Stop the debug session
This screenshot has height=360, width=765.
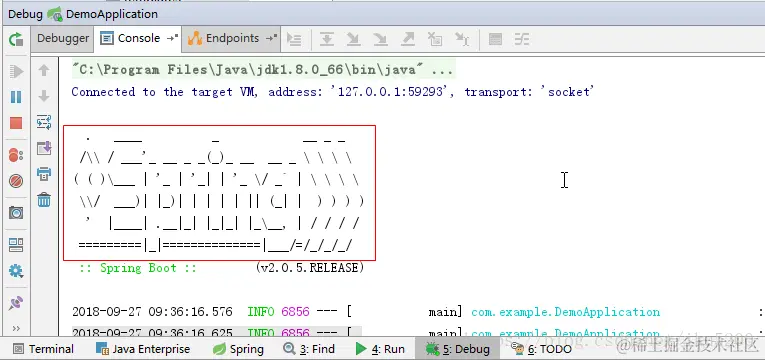(x=16, y=123)
